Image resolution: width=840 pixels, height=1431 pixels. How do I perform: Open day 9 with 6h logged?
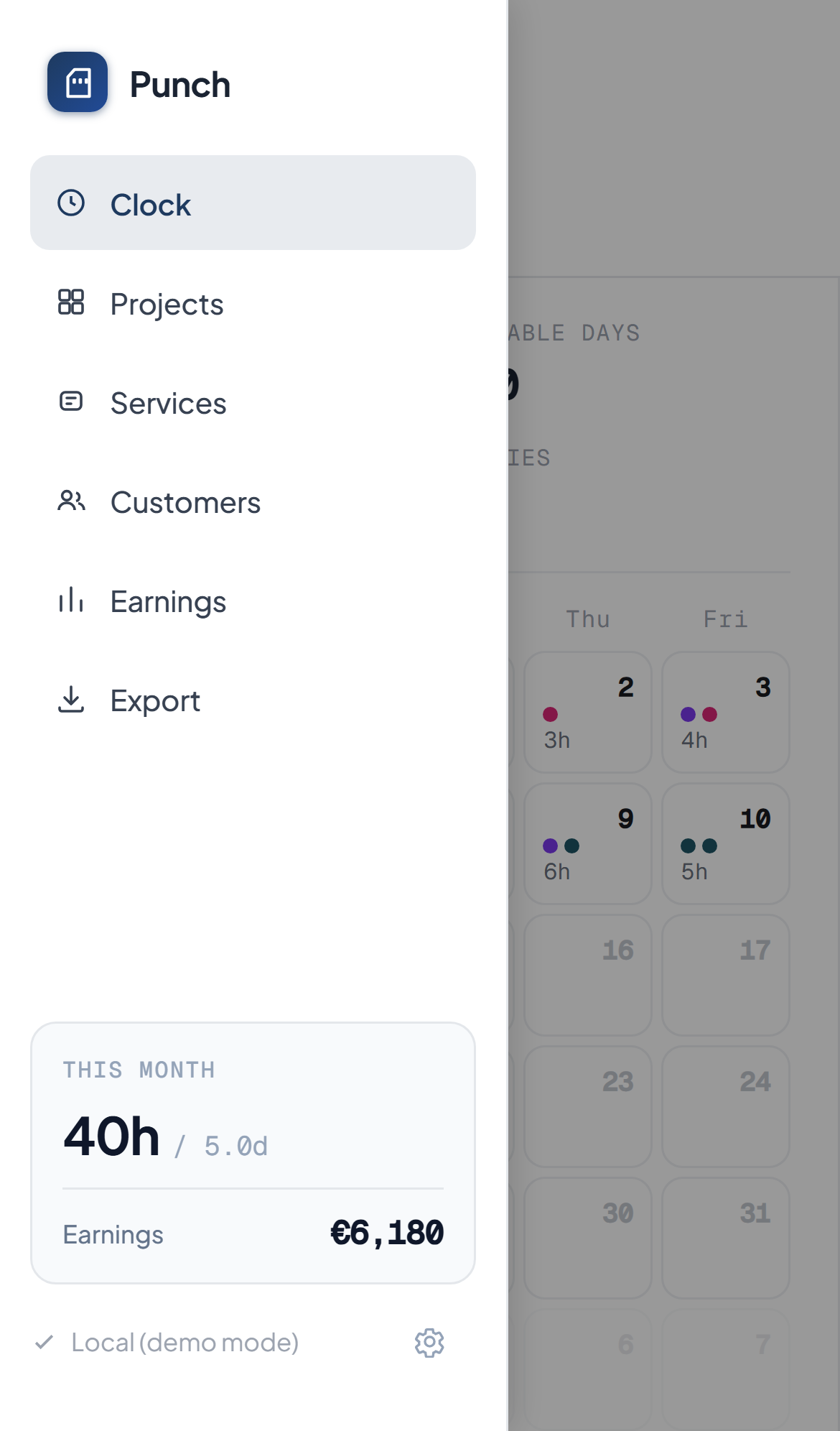[x=588, y=844]
